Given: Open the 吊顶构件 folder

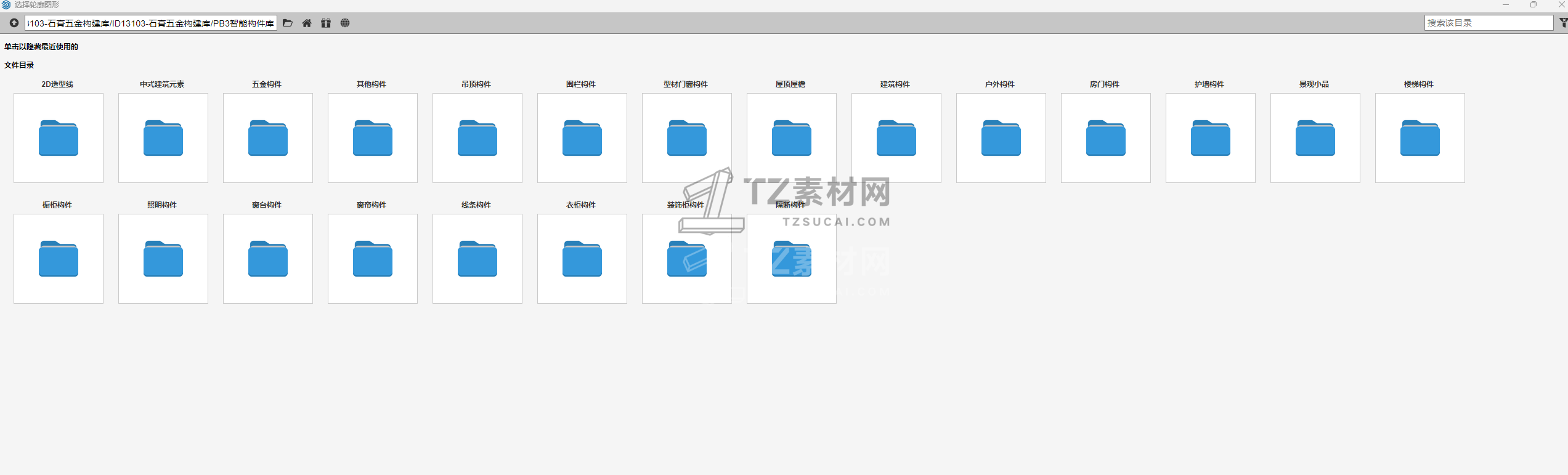Looking at the screenshot, I should tap(477, 138).
